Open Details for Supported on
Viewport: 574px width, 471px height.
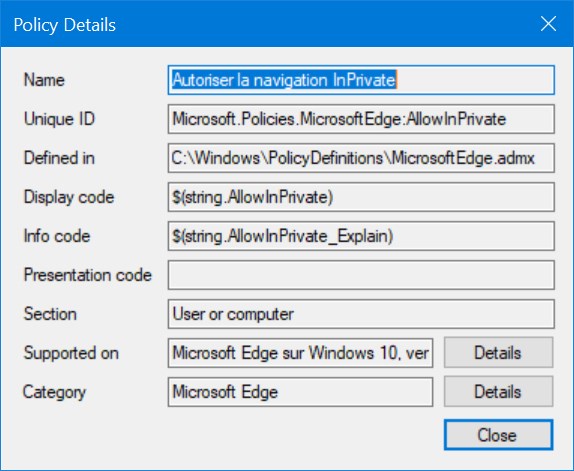click(x=498, y=353)
